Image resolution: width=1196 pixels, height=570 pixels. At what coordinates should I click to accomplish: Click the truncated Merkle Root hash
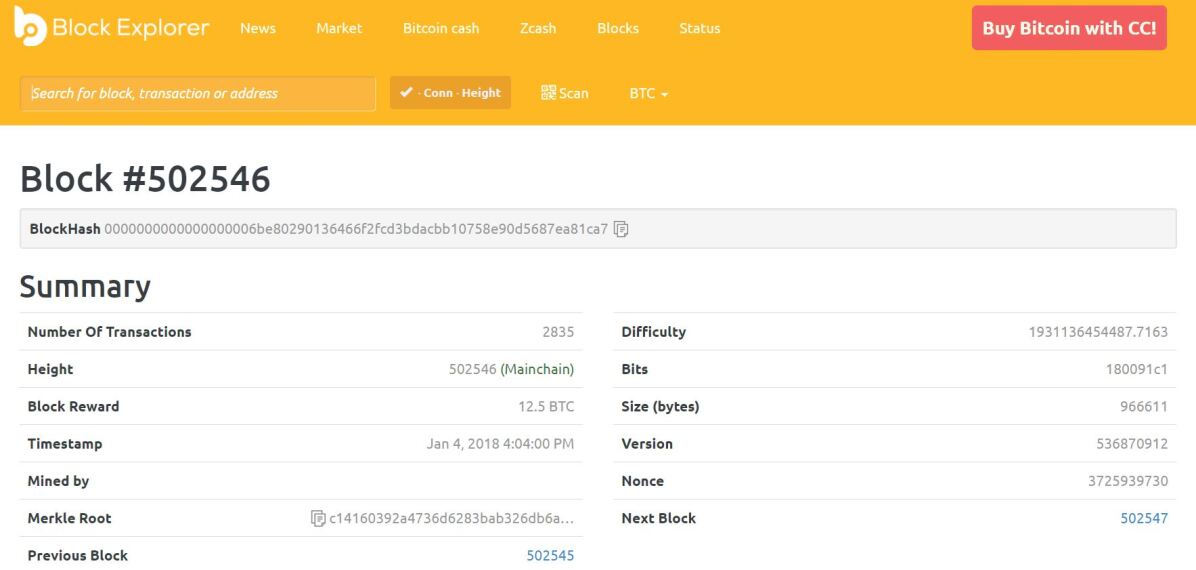[x=452, y=518]
